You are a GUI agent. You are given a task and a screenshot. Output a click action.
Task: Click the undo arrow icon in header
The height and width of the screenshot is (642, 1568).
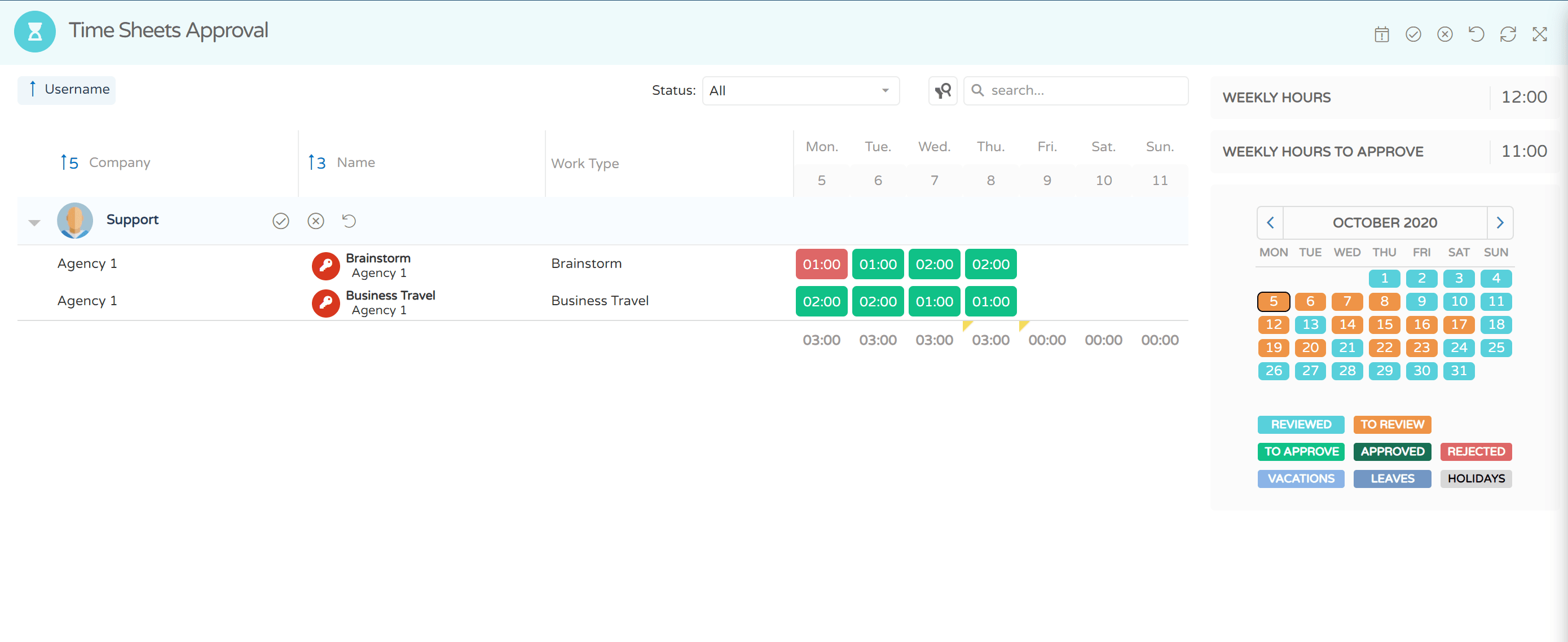pyautogui.click(x=1476, y=34)
